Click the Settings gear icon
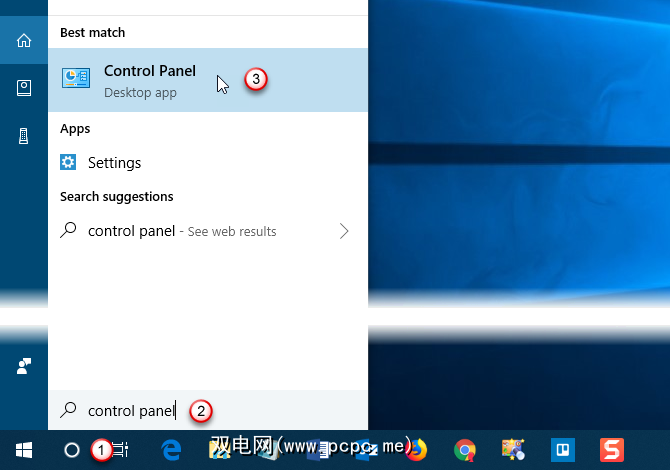This screenshot has height=470, width=670. (68, 162)
